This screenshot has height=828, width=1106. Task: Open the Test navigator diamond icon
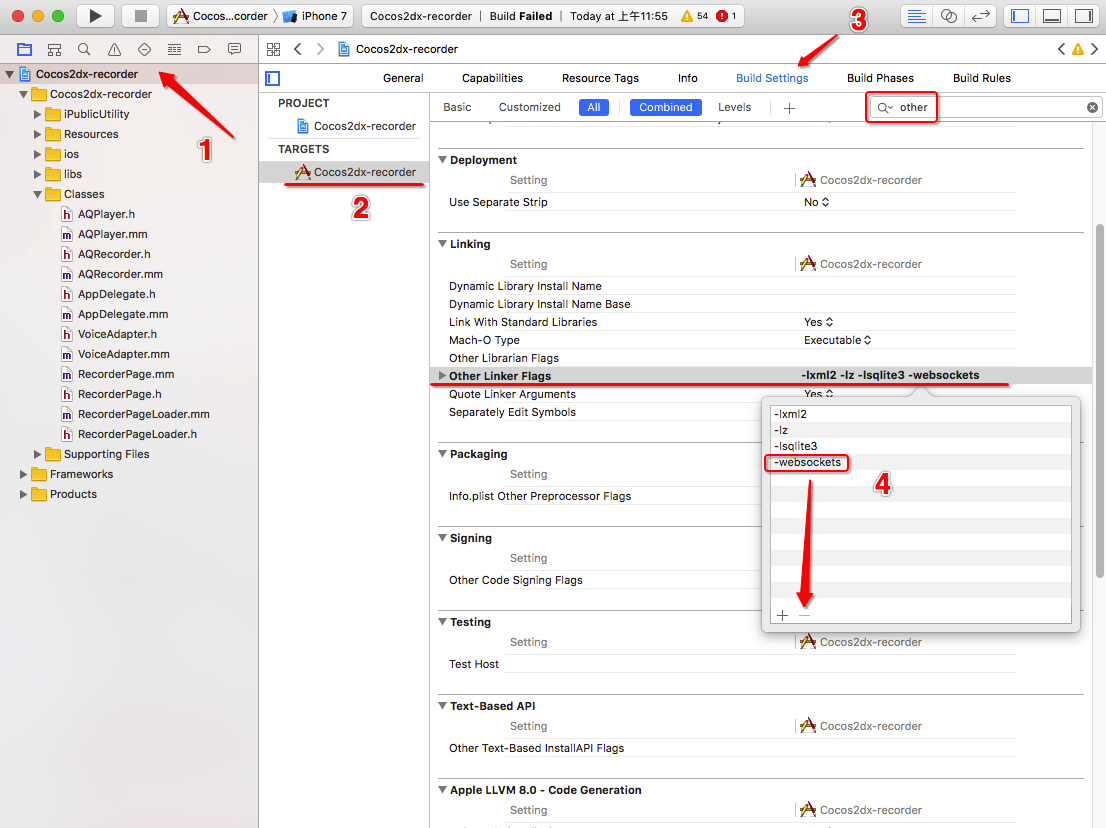(x=145, y=49)
